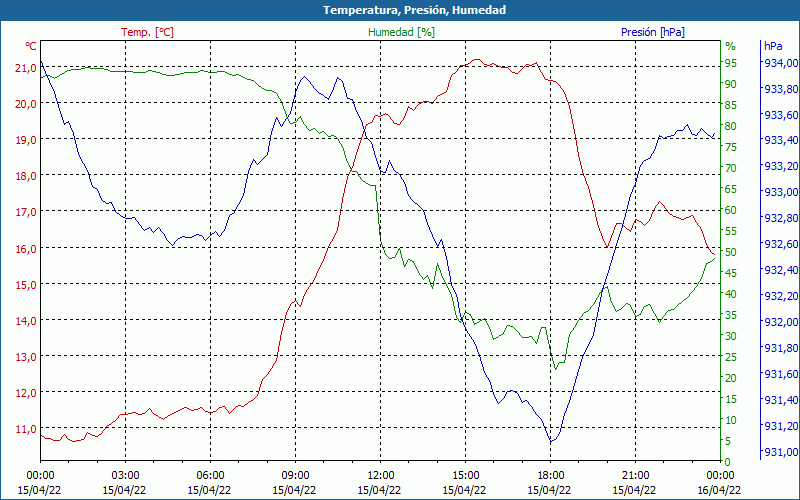Click the 933,00 pressure axis value

click(x=779, y=192)
